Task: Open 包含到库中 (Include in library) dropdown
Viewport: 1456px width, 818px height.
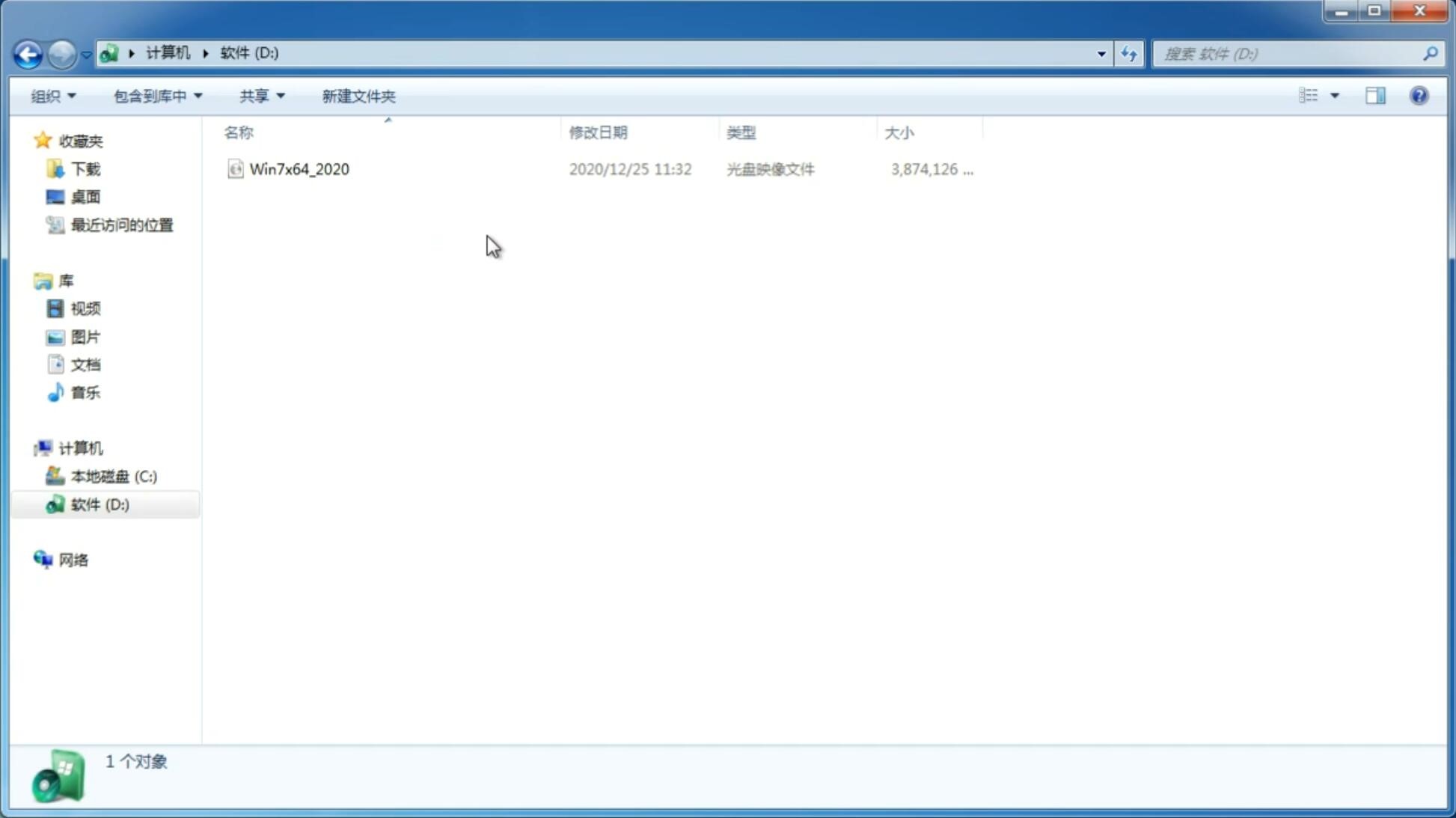Action: tap(156, 95)
